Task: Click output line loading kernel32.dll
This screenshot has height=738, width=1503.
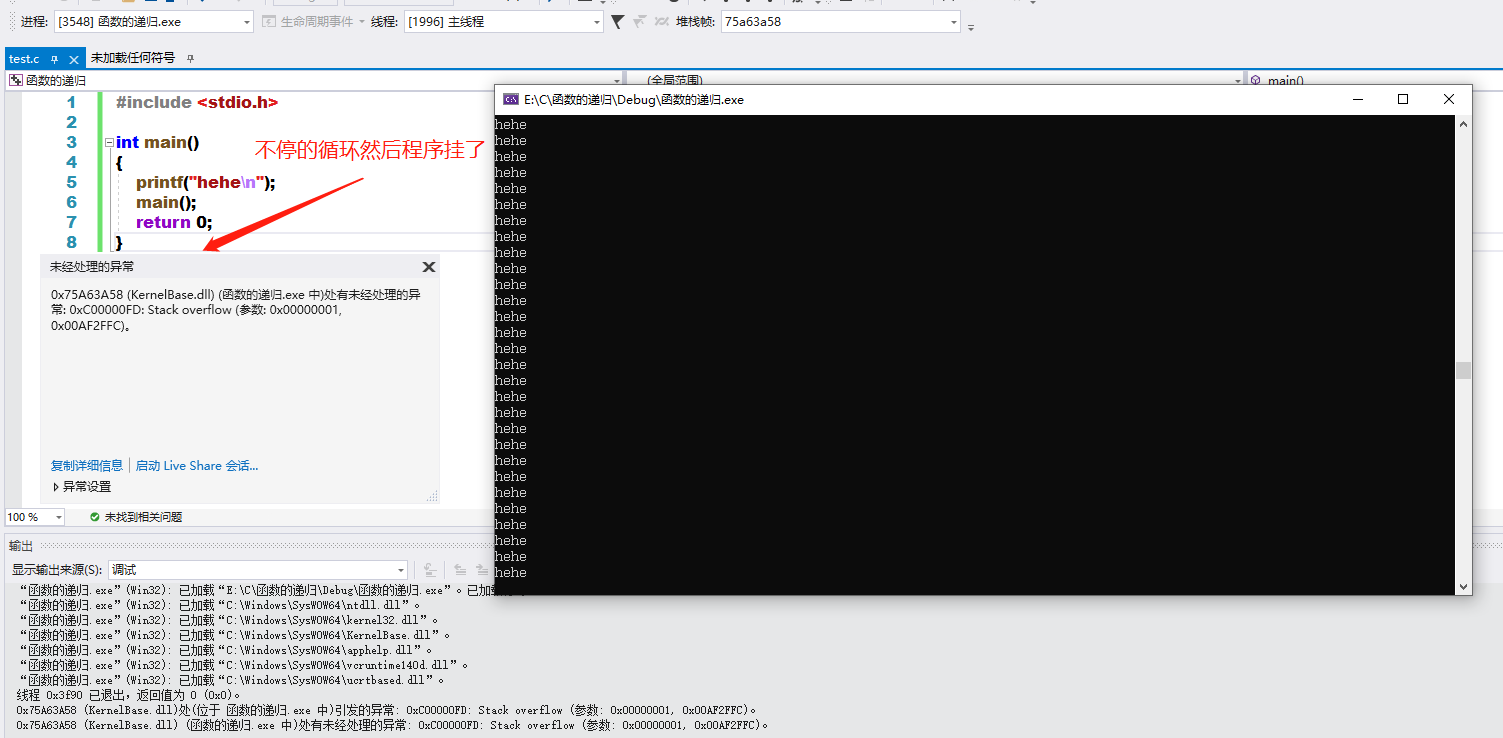Action: [229, 620]
